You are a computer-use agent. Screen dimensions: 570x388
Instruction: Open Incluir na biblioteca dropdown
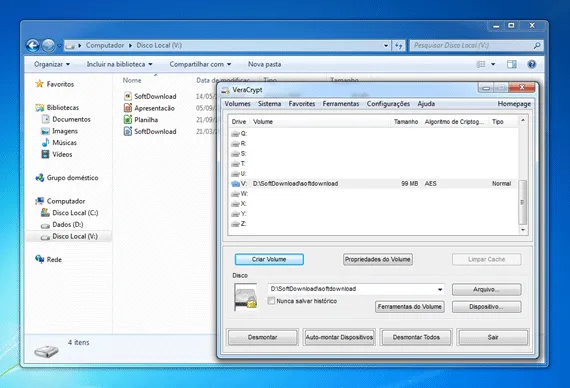pyautogui.click(x=119, y=64)
